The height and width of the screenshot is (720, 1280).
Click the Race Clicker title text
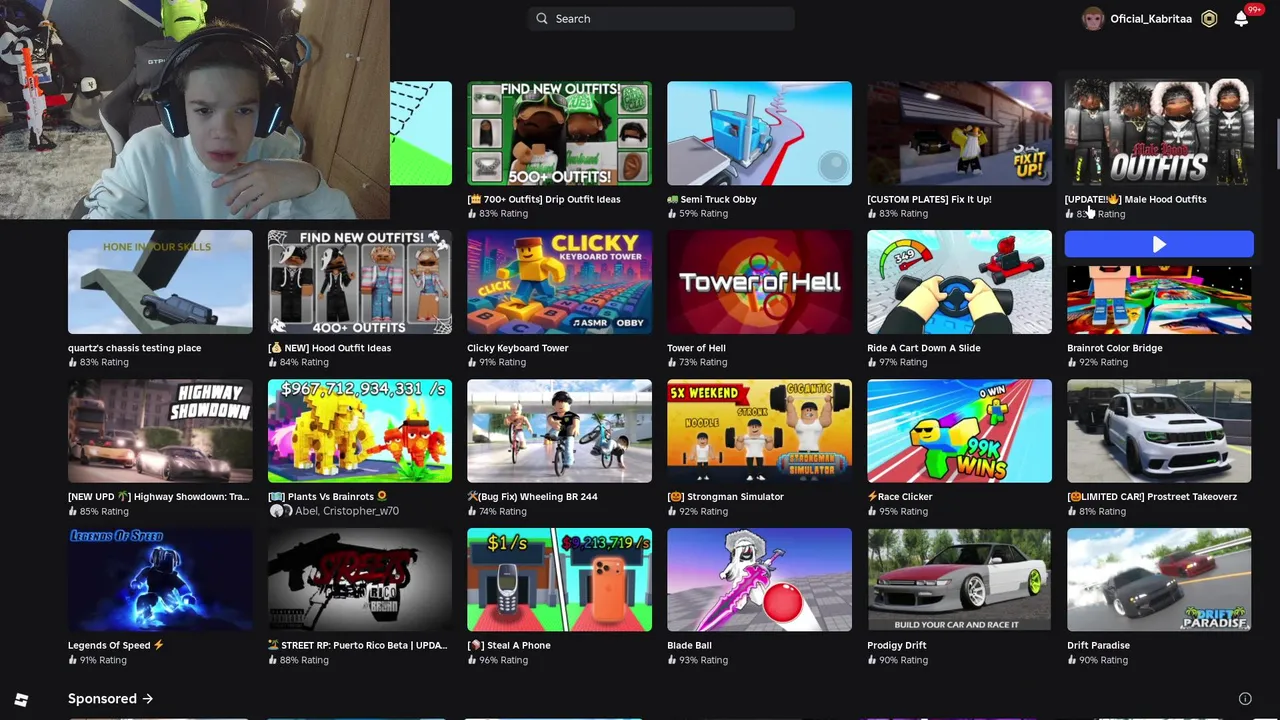[900, 497]
